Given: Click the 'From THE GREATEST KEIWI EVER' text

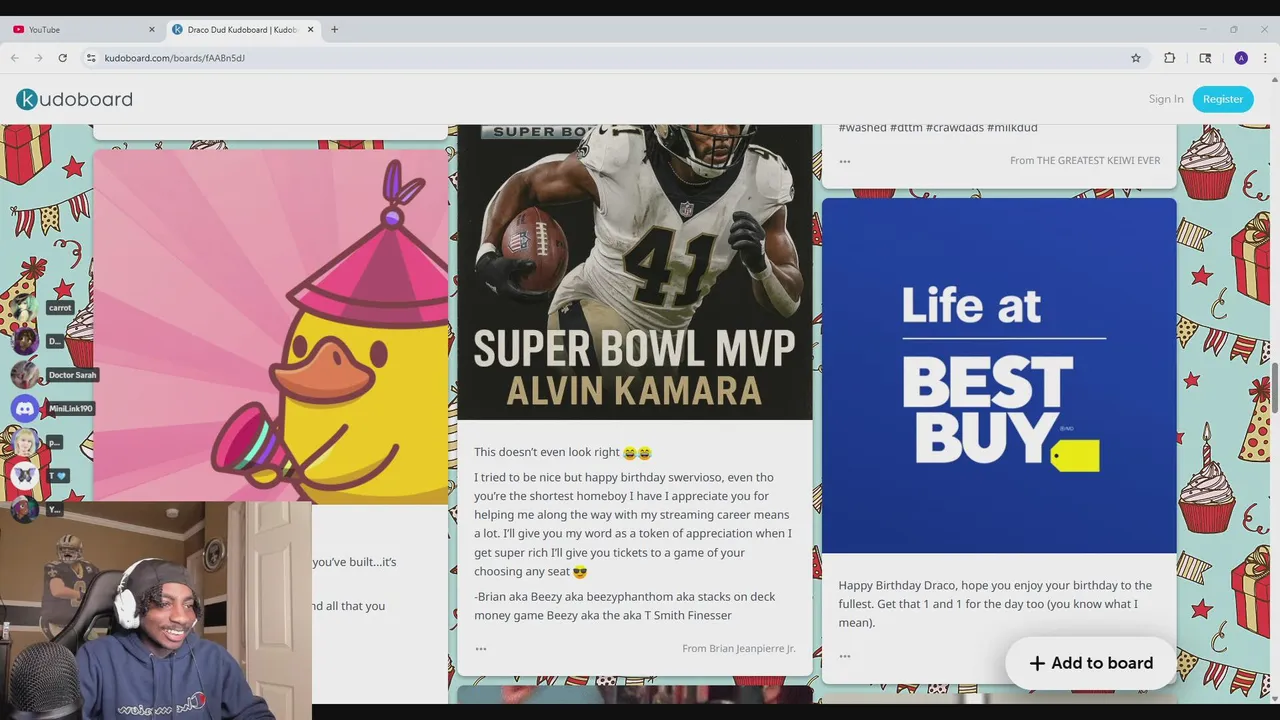Looking at the screenshot, I should [1085, 160].
